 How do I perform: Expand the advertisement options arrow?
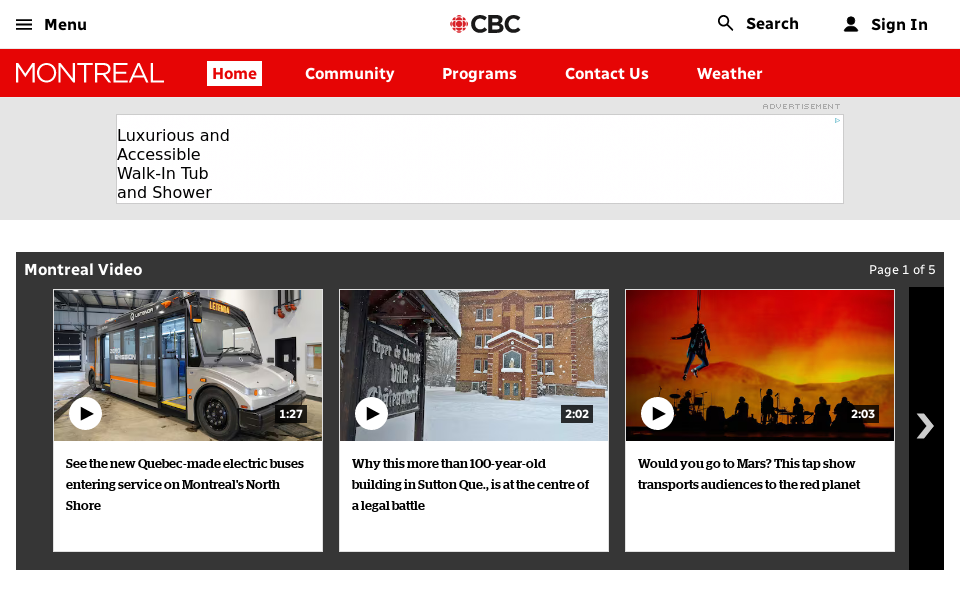[x=838, y=119]
